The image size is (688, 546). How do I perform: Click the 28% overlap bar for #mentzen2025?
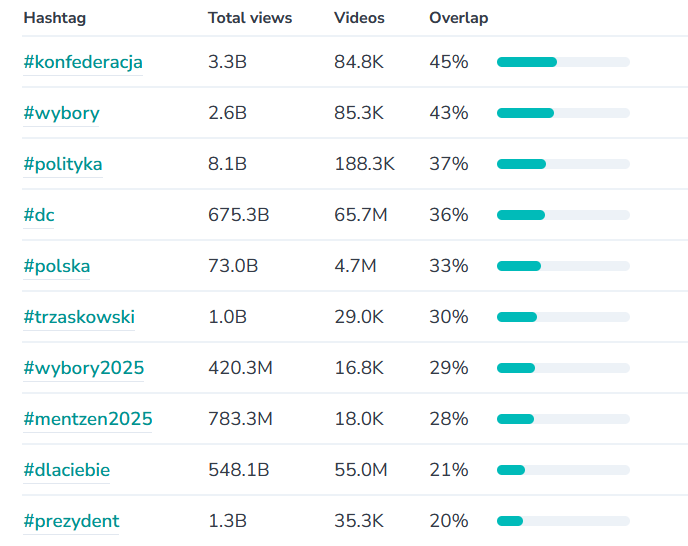tap(563, 419)
